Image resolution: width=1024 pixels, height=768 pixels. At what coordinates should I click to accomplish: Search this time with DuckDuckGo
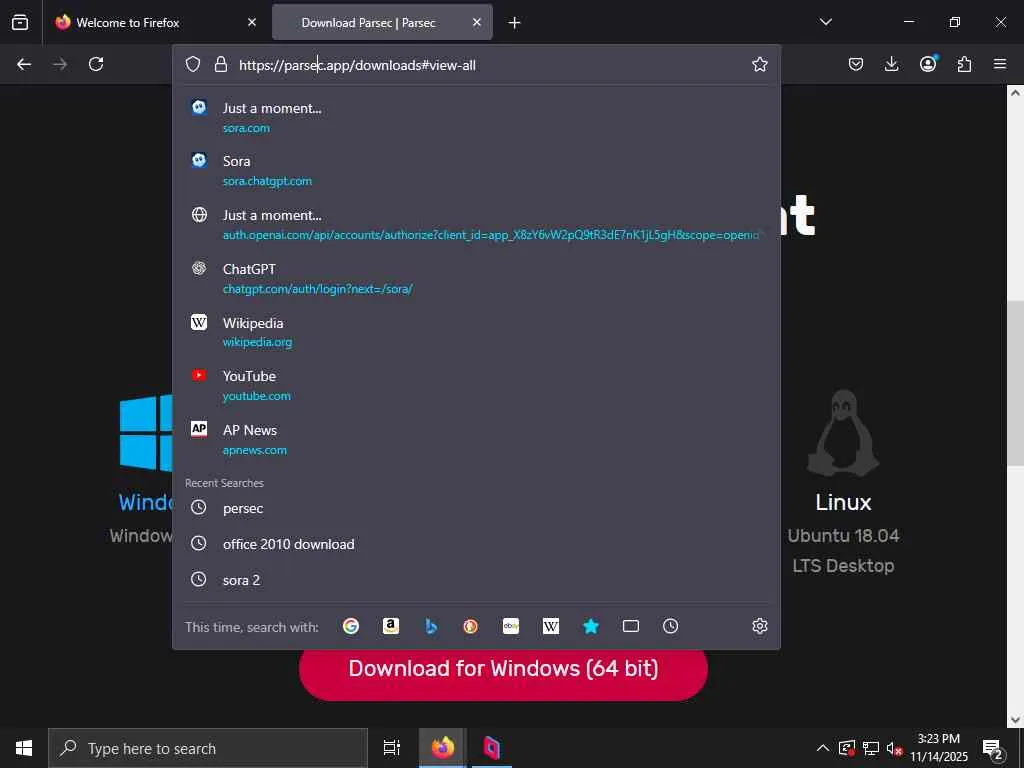(x=470, y=626)
